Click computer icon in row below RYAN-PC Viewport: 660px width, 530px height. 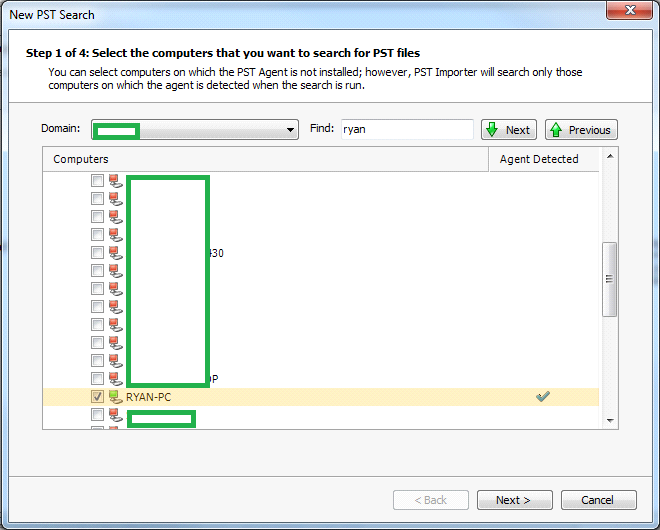(115, 415)
